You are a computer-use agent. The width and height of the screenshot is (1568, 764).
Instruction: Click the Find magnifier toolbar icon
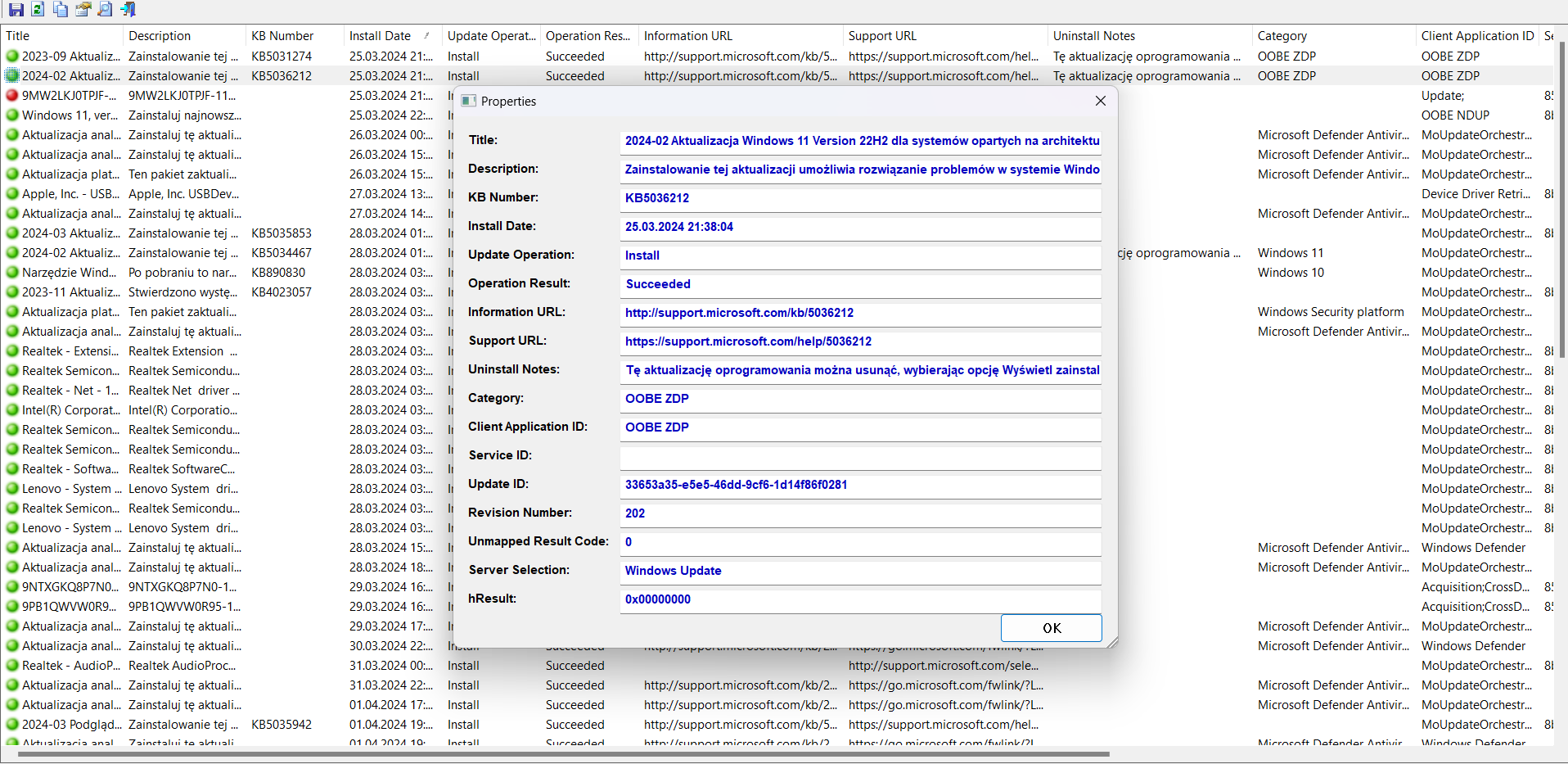(105, 10)
